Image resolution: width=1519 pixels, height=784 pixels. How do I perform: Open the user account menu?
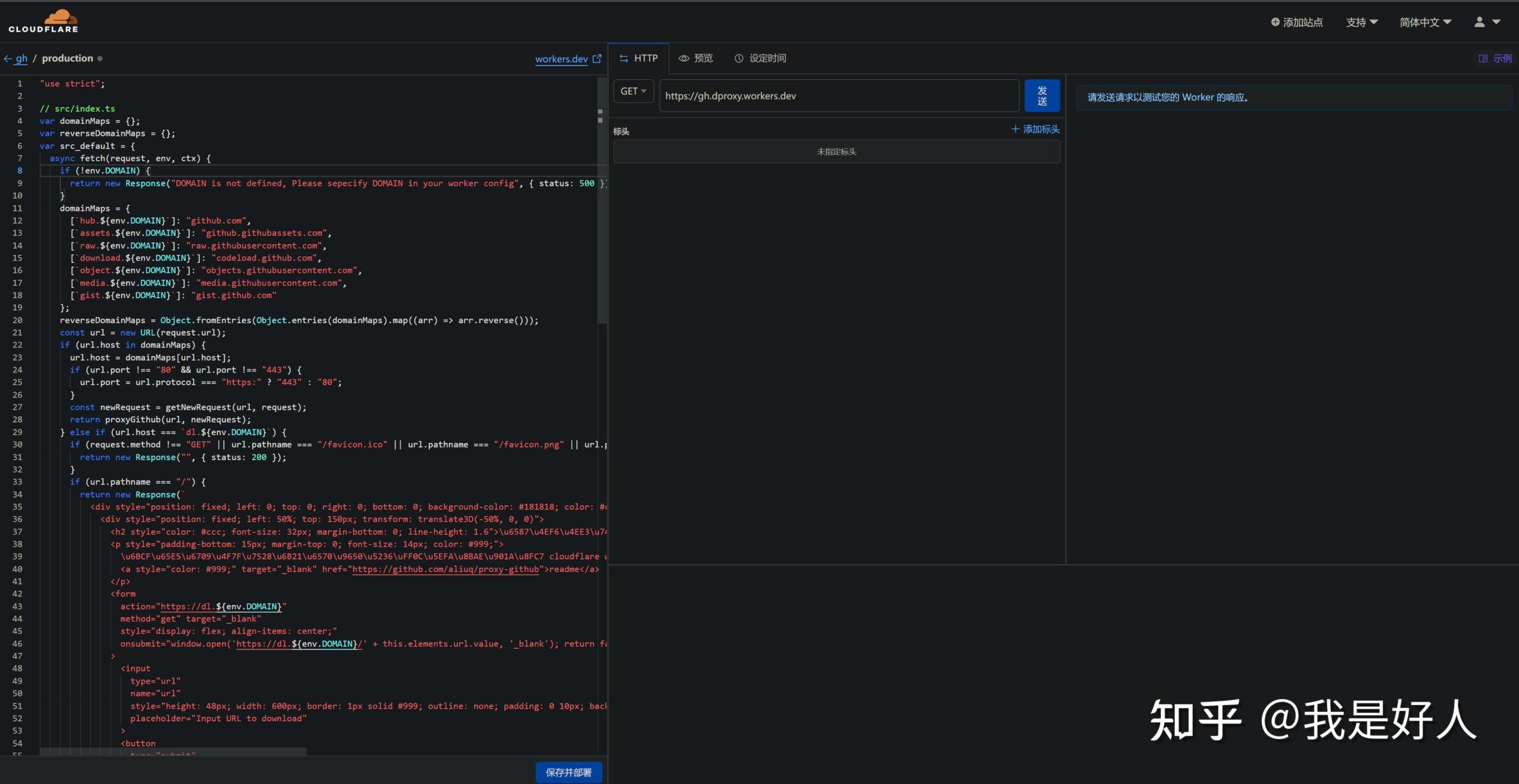(1487, 22)
